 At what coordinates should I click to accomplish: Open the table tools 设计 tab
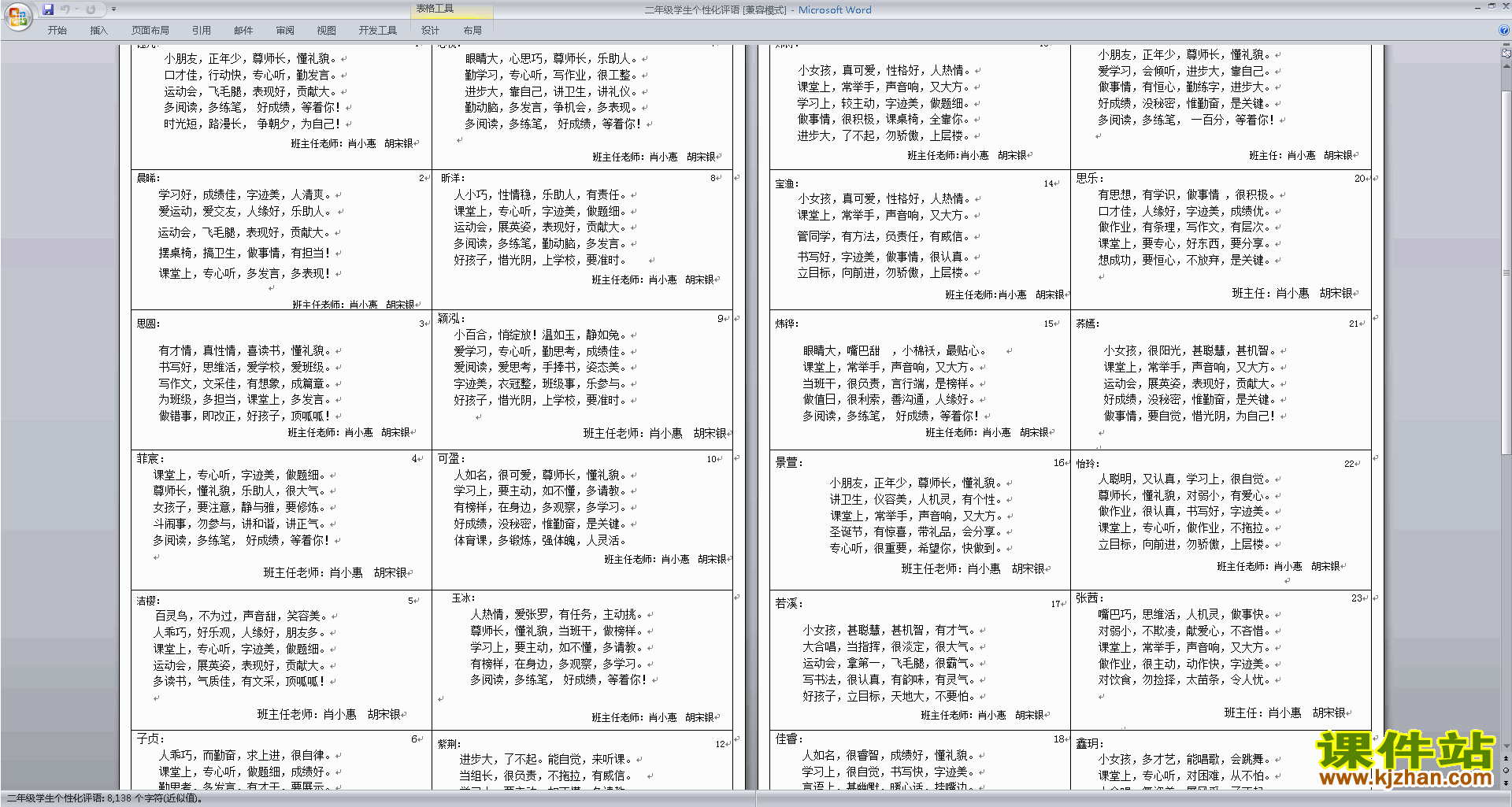430,30
